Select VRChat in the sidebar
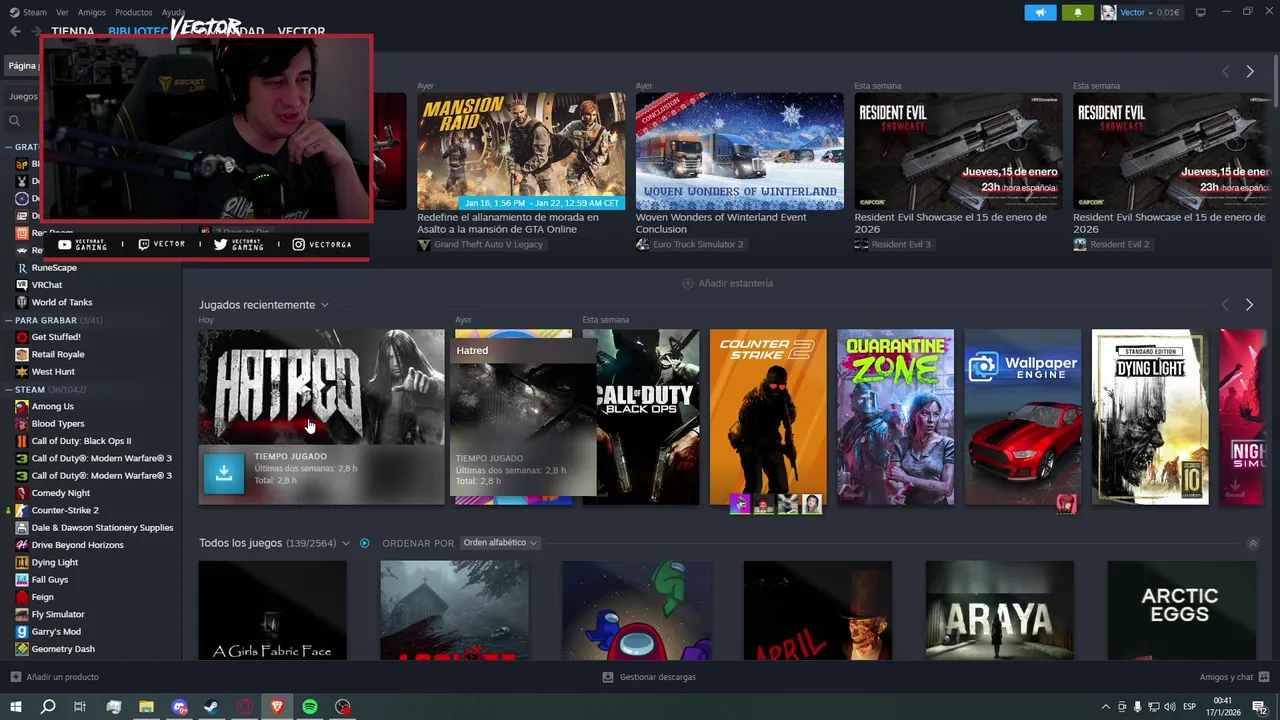 (46, 285)
